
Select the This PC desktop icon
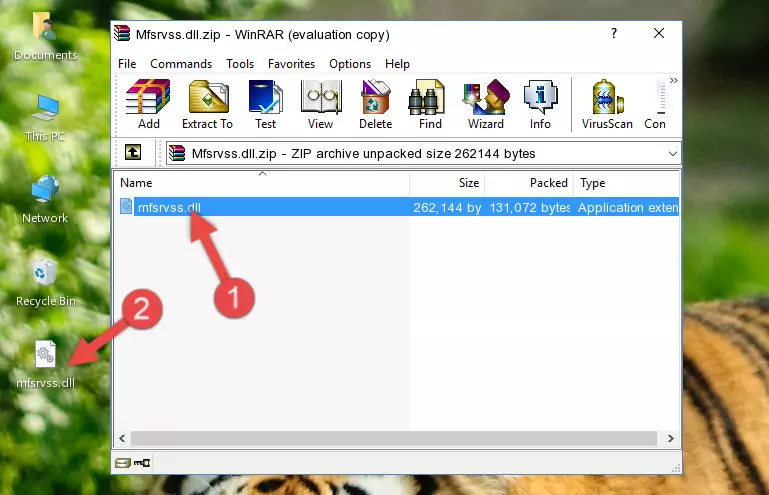[x=45, y=118]
